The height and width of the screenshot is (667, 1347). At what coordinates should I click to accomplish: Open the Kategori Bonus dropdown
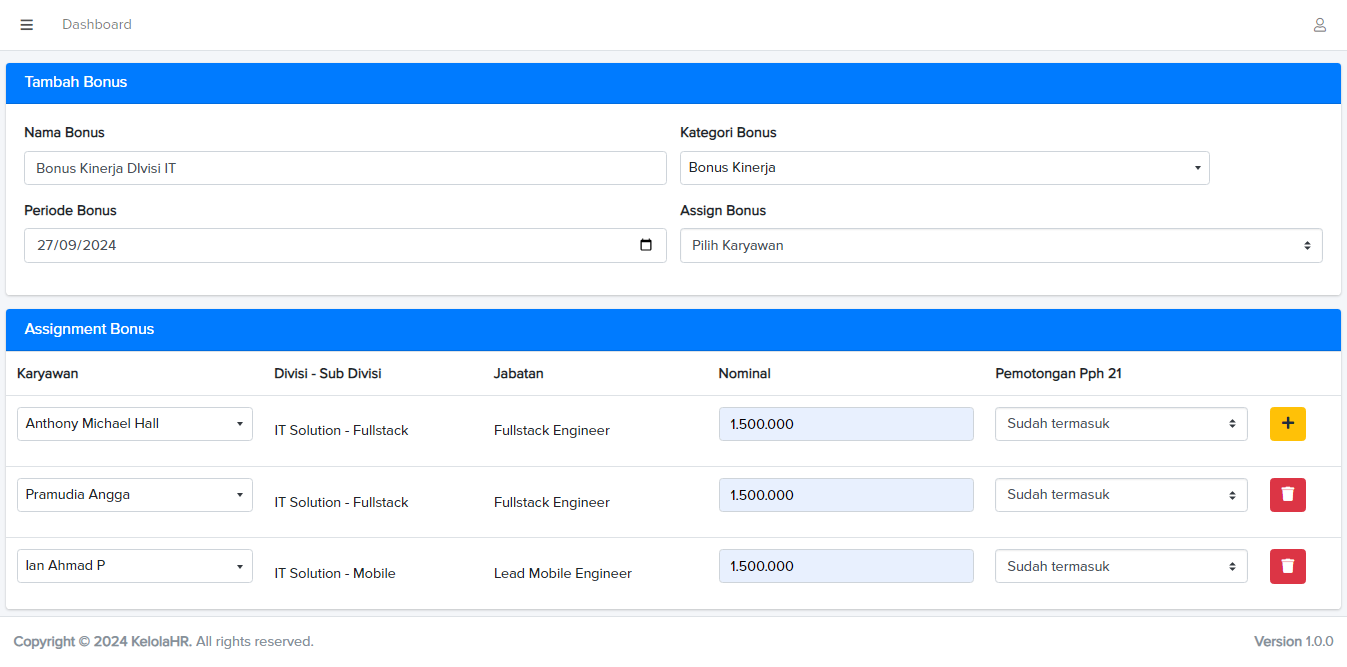[x=944, y=168]
